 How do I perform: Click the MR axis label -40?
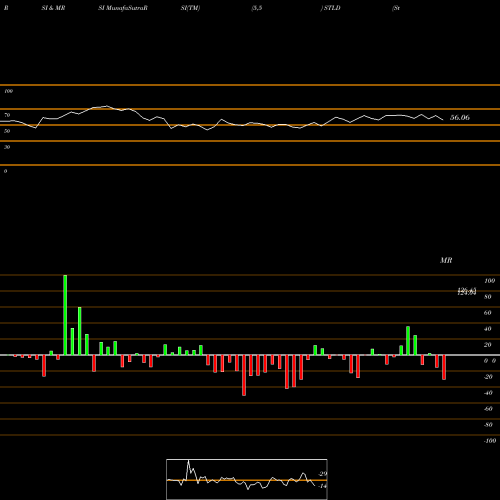pos(488,393)
